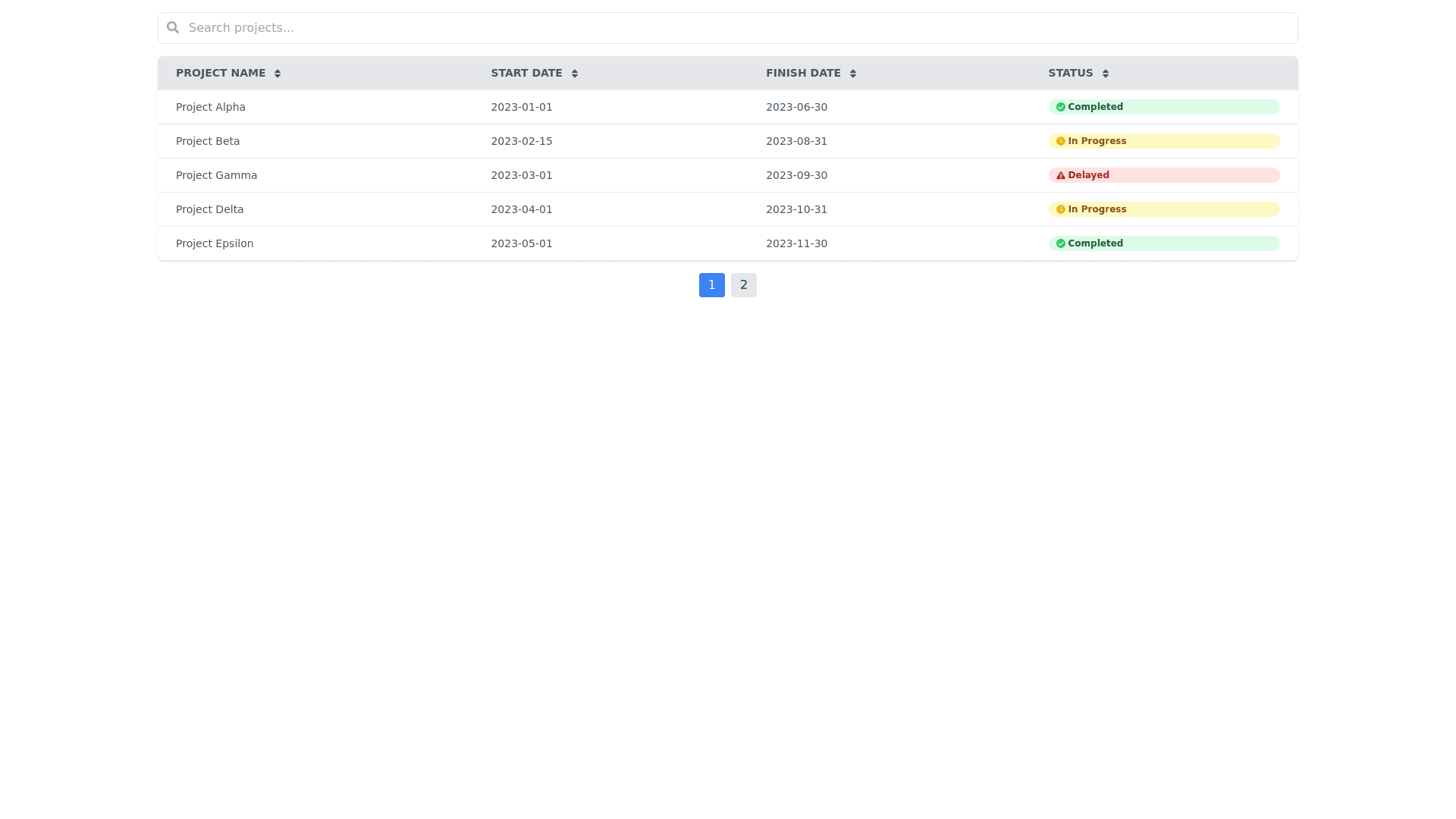Select page 1 pagination button
The image size is (1456, 819).
[x=711, y=285]
